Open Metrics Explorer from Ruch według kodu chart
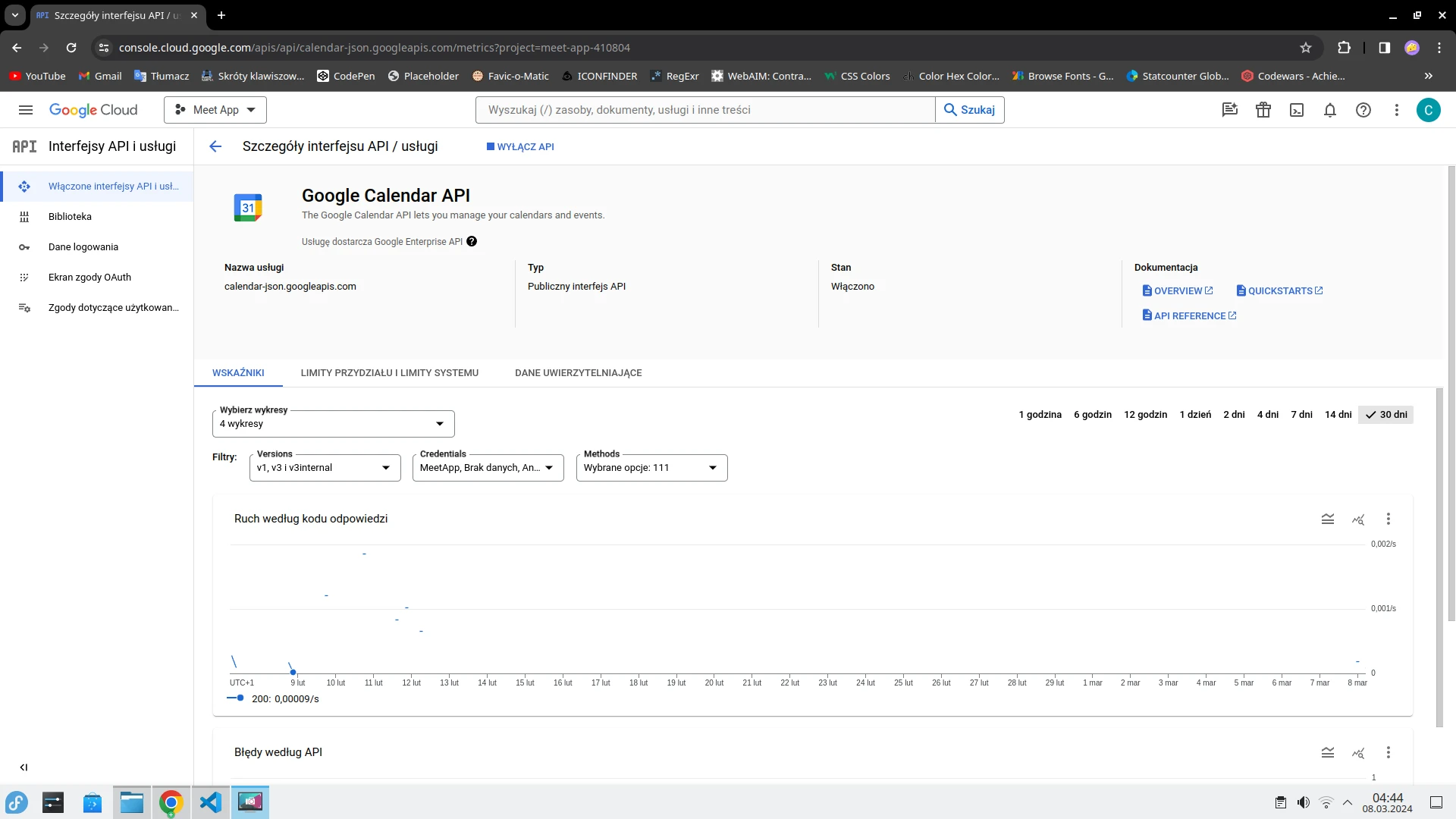The image size is (1456, 819). pyautogui.click(x=1358, y=519)
